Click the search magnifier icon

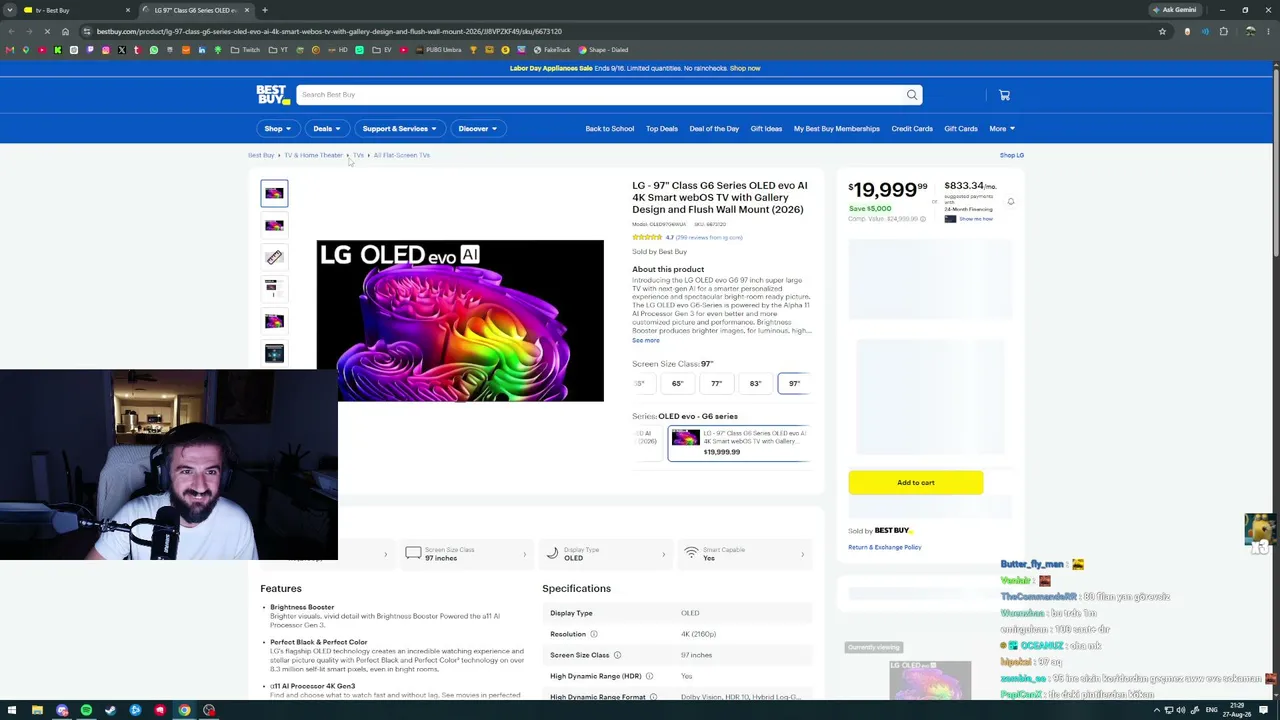pos(912,95)
